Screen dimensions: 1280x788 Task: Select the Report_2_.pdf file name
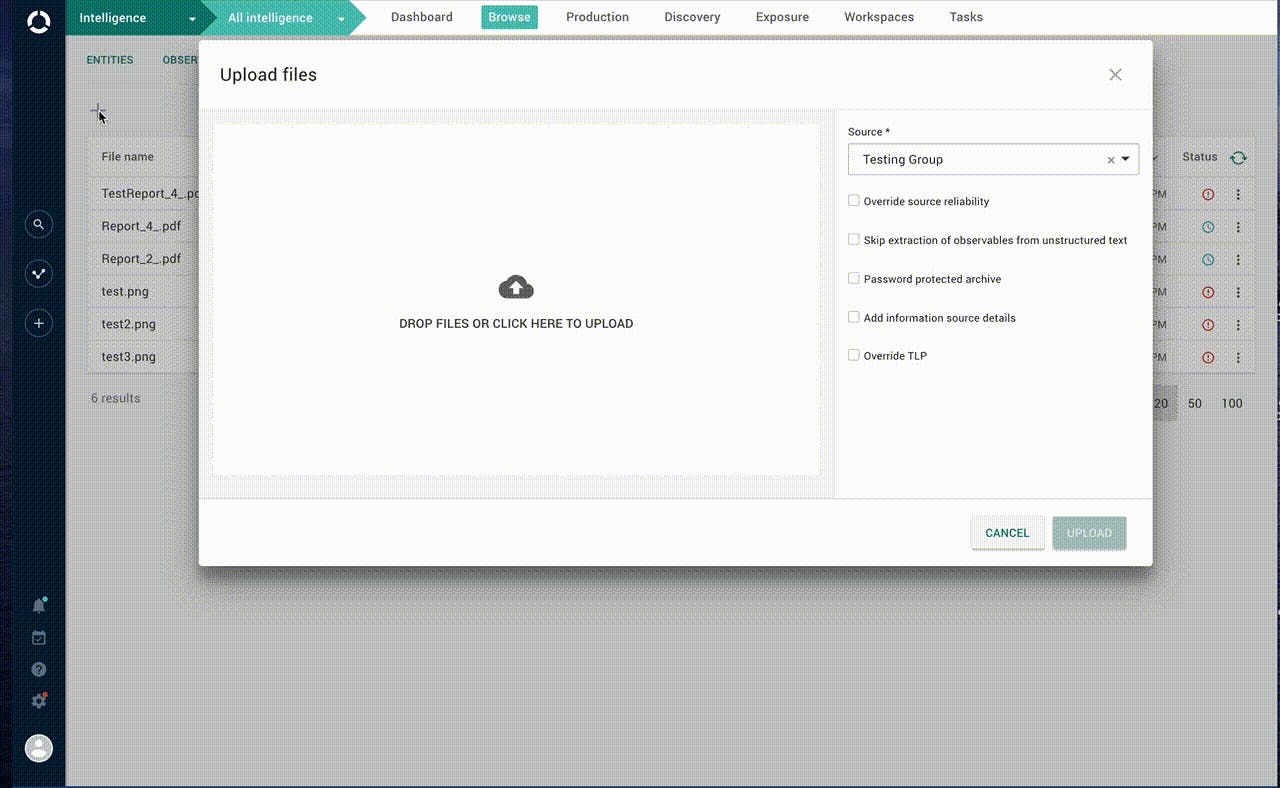pyautogui.click(x=141, y=259)
